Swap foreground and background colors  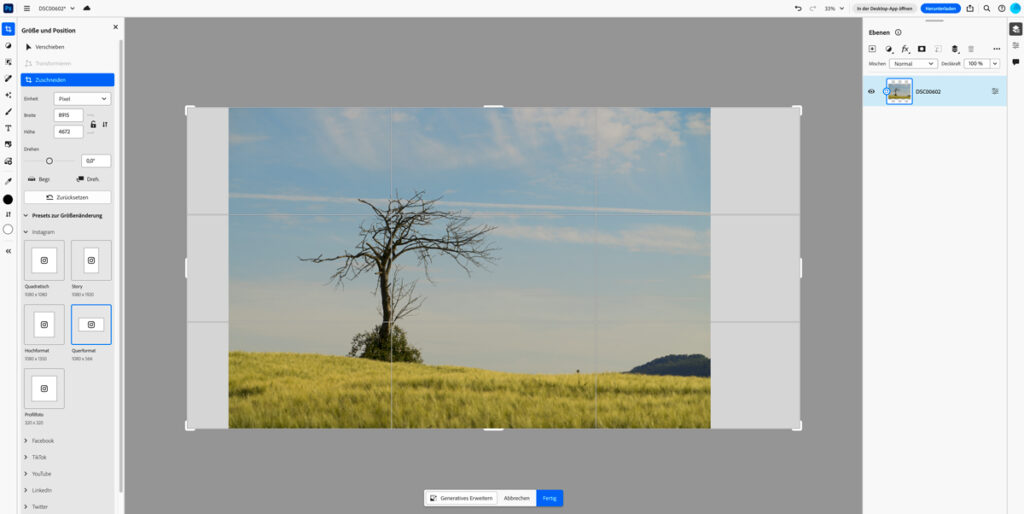[x=8, y=214]
